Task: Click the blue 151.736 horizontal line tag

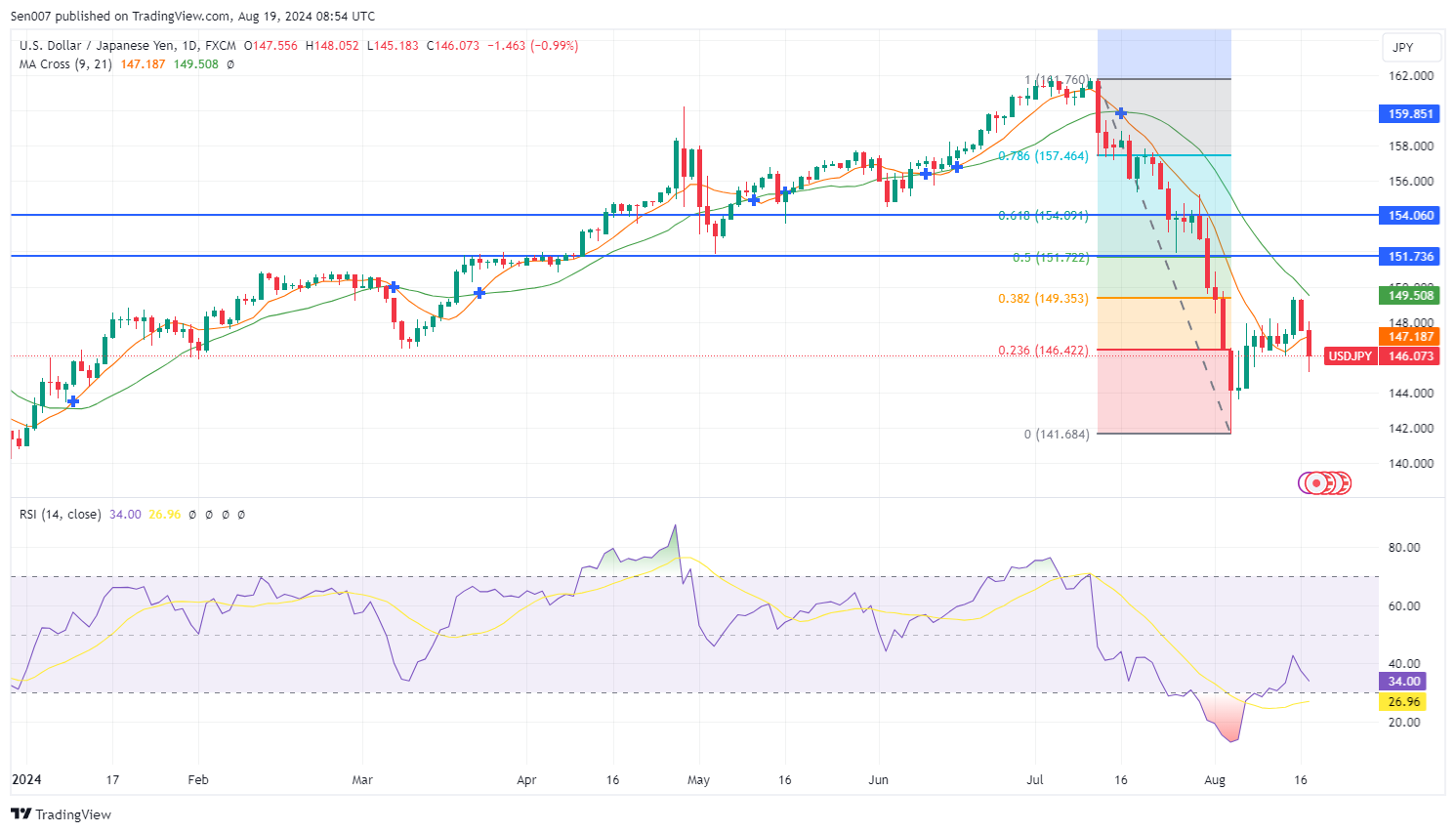Action: 1410,257
